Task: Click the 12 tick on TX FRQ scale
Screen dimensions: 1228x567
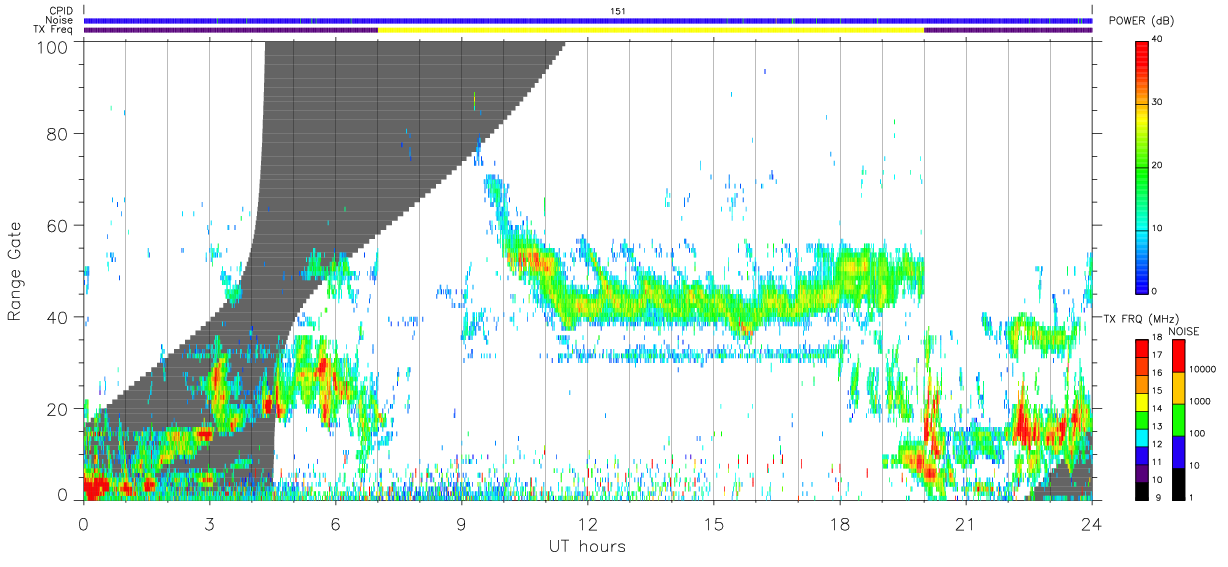Action: click(x=1157, y=444)
